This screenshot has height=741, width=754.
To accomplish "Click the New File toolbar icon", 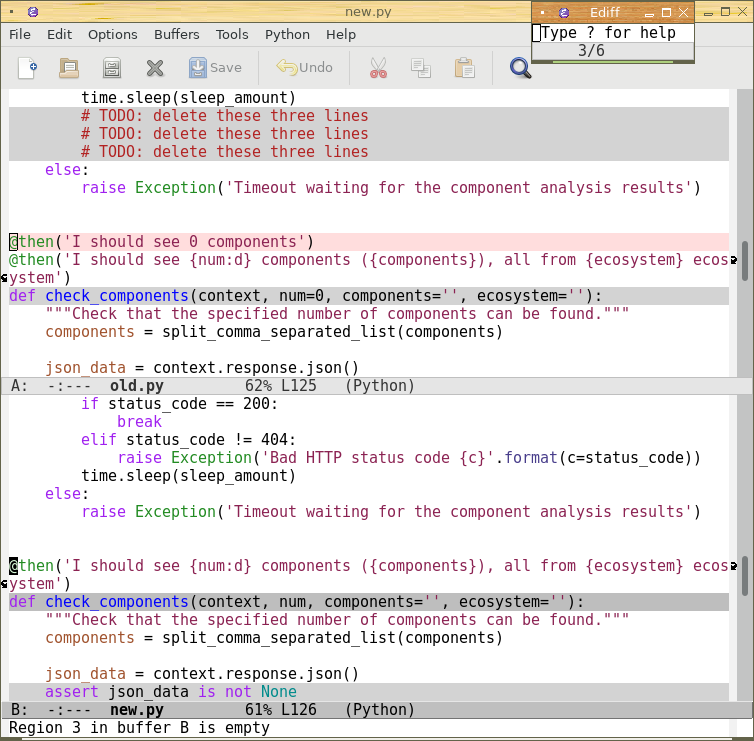I will [x=28, y=68].
